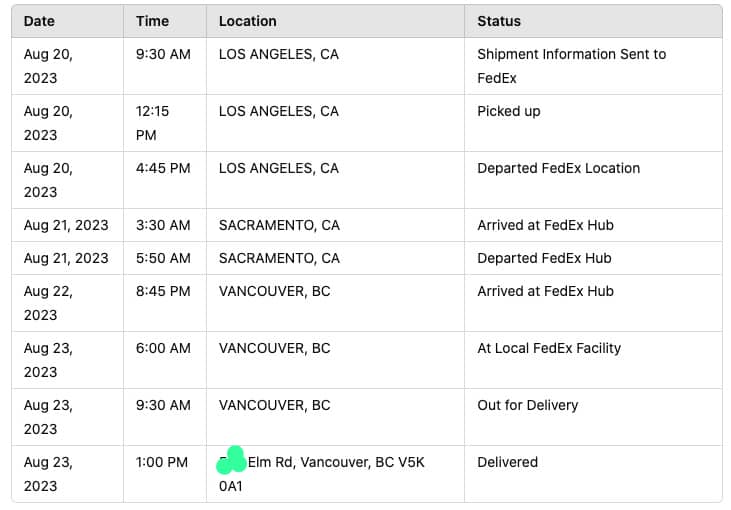Click the "Out for Delivery" status
The height and width of the screenshot is (510, 731).
[527, 405]
